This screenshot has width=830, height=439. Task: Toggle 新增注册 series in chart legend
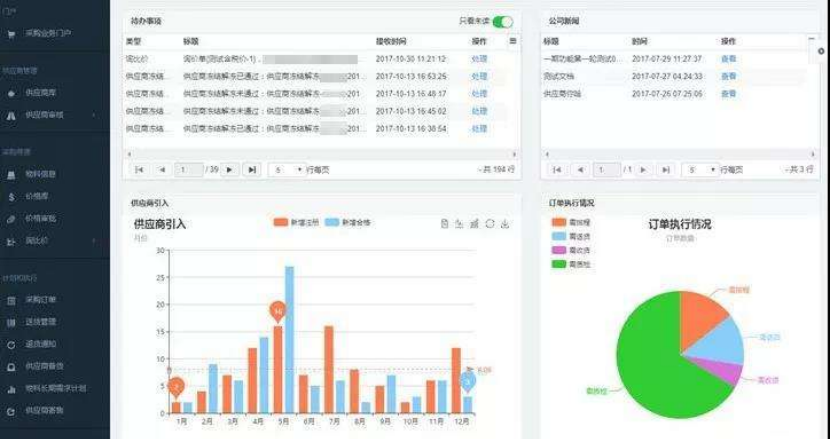tap(281, 222)
